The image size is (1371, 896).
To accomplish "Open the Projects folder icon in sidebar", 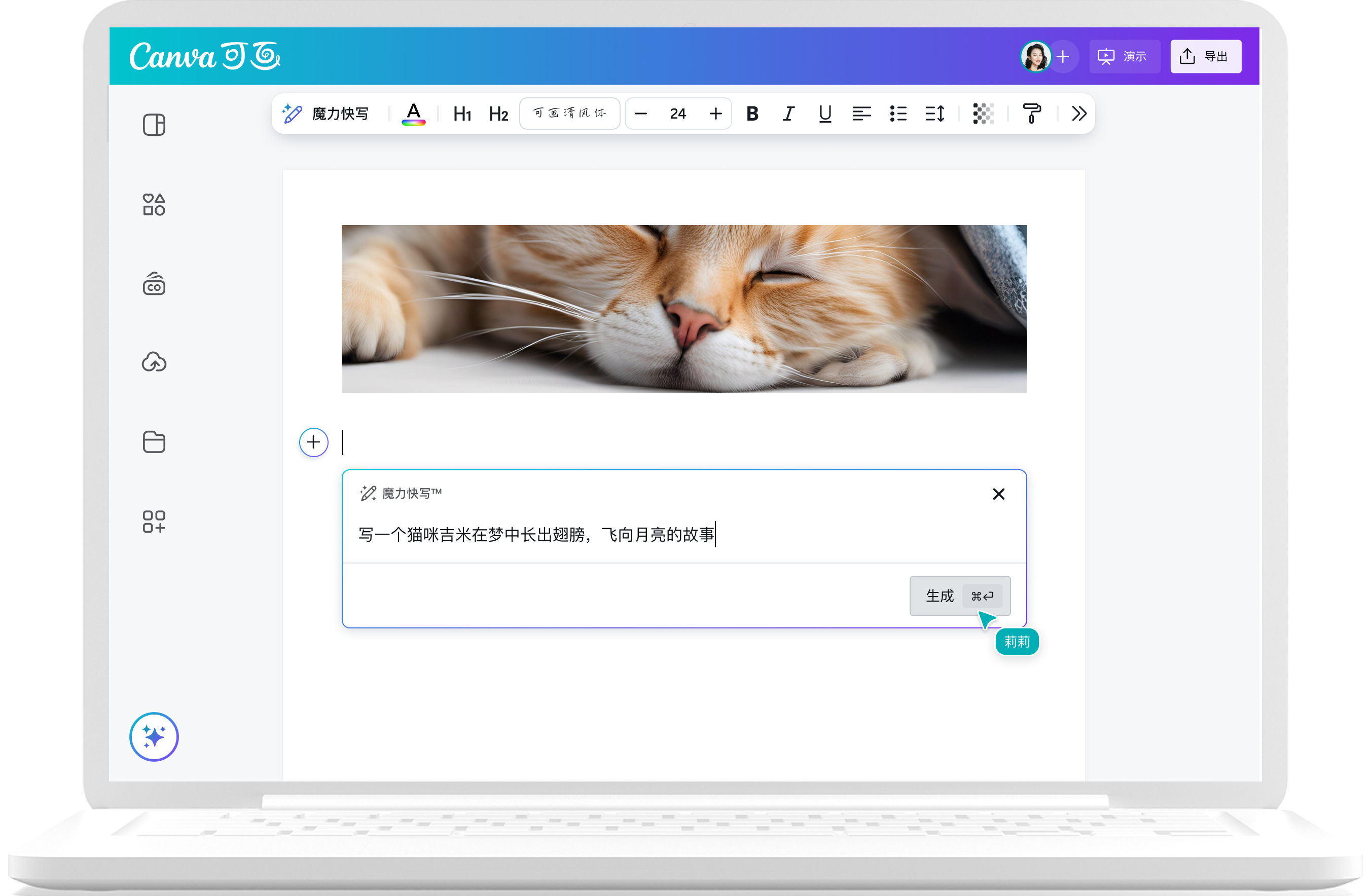I will [154, 442].
